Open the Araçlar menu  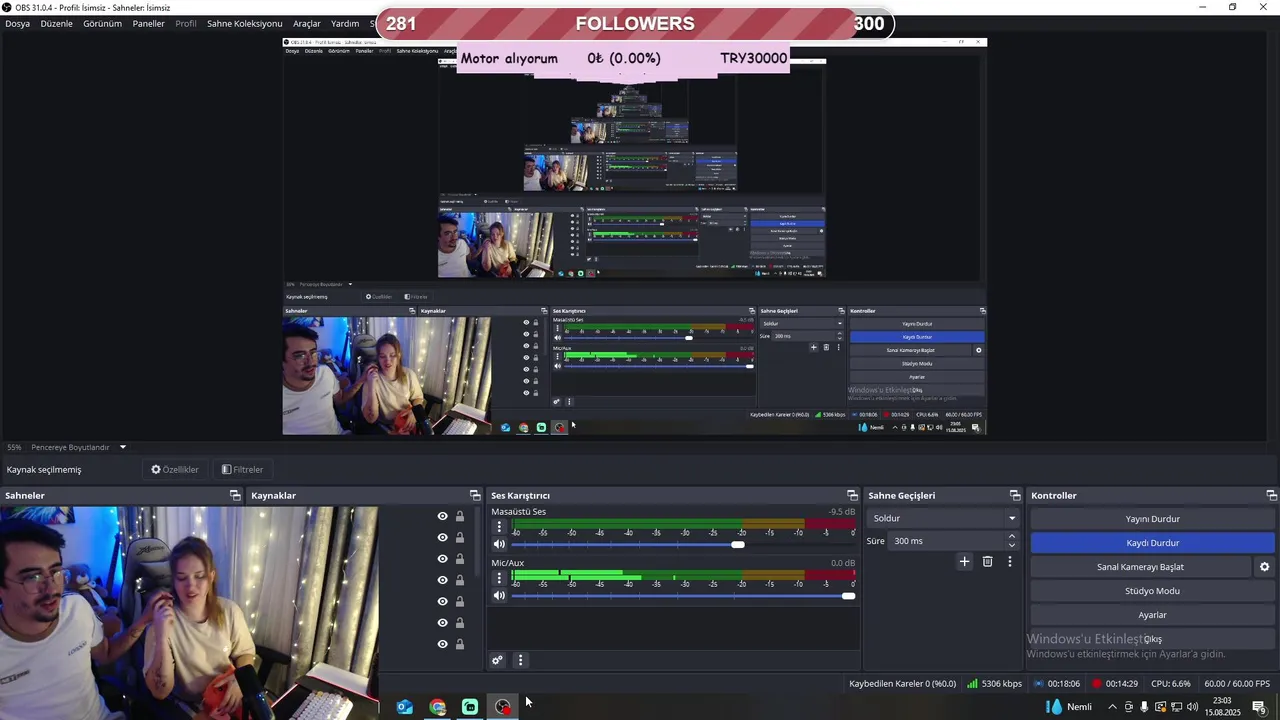point(306,23)
